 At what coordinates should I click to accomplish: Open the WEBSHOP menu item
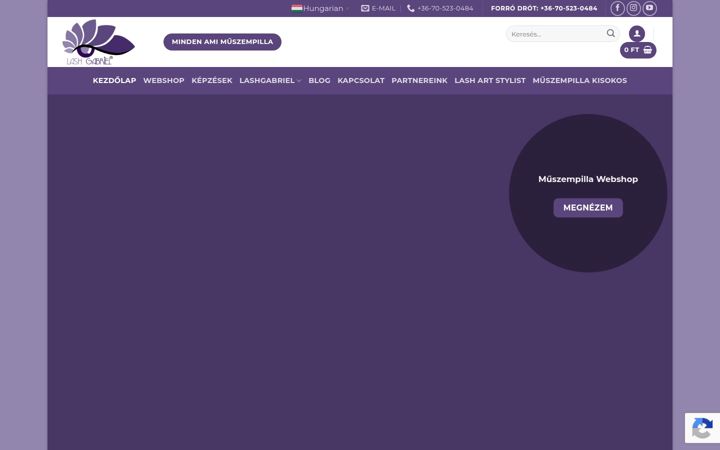[x=163, y=80]
